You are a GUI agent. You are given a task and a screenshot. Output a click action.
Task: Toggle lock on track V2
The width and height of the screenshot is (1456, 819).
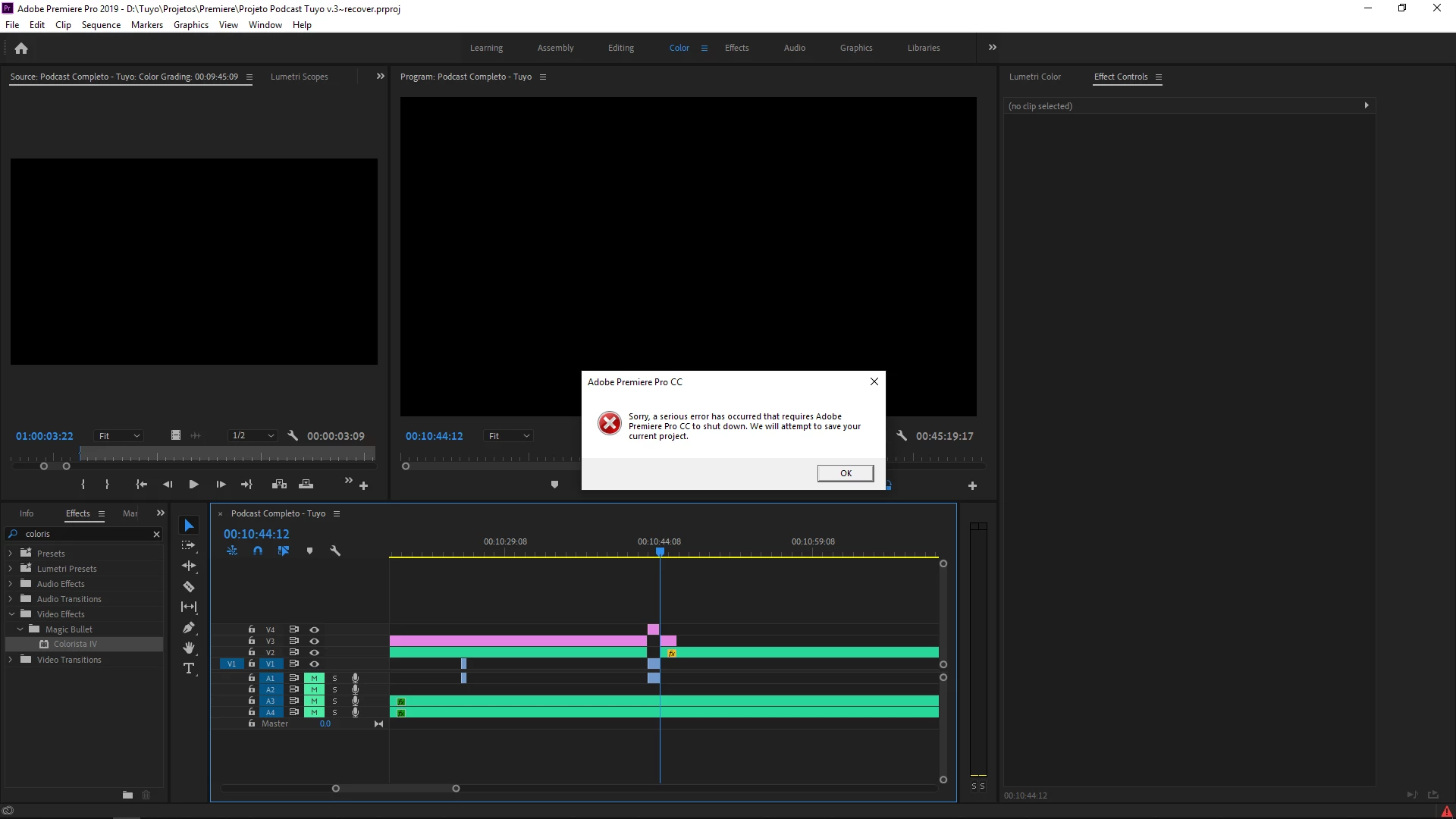click(x=252, y=652)
